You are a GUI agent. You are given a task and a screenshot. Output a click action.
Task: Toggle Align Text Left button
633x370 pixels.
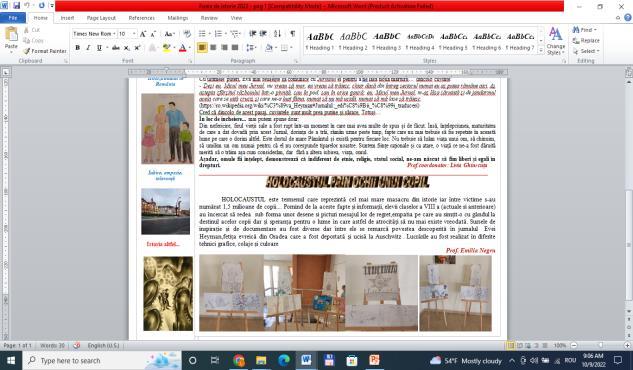(x=202, y=48)
